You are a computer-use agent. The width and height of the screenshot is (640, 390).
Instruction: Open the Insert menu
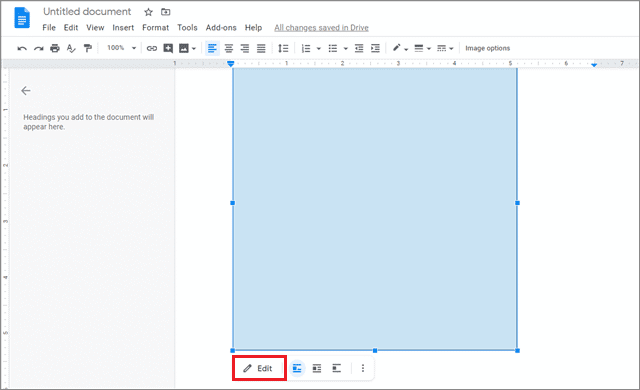pos(123,28)
